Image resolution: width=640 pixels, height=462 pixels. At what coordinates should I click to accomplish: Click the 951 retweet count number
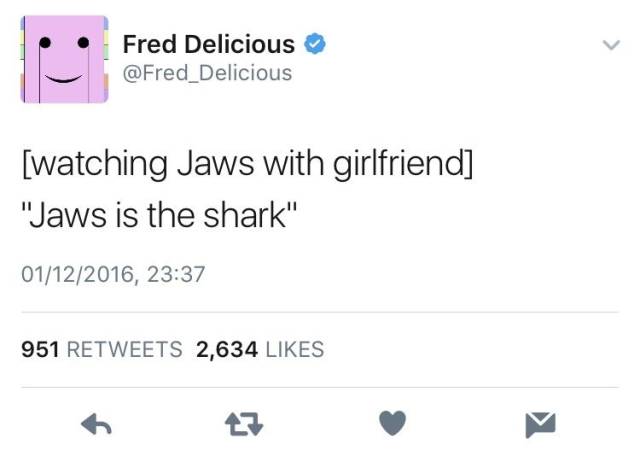coord(40,349)
